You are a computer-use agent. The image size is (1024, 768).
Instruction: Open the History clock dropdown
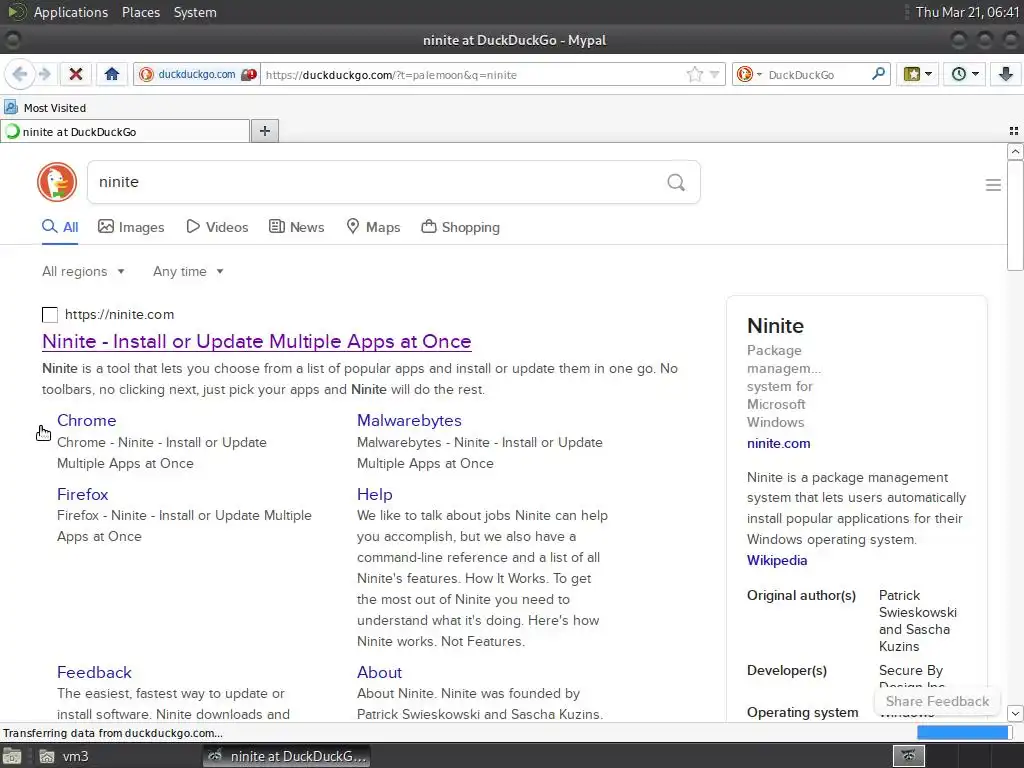pyautogui.click(x=965, y=74)
